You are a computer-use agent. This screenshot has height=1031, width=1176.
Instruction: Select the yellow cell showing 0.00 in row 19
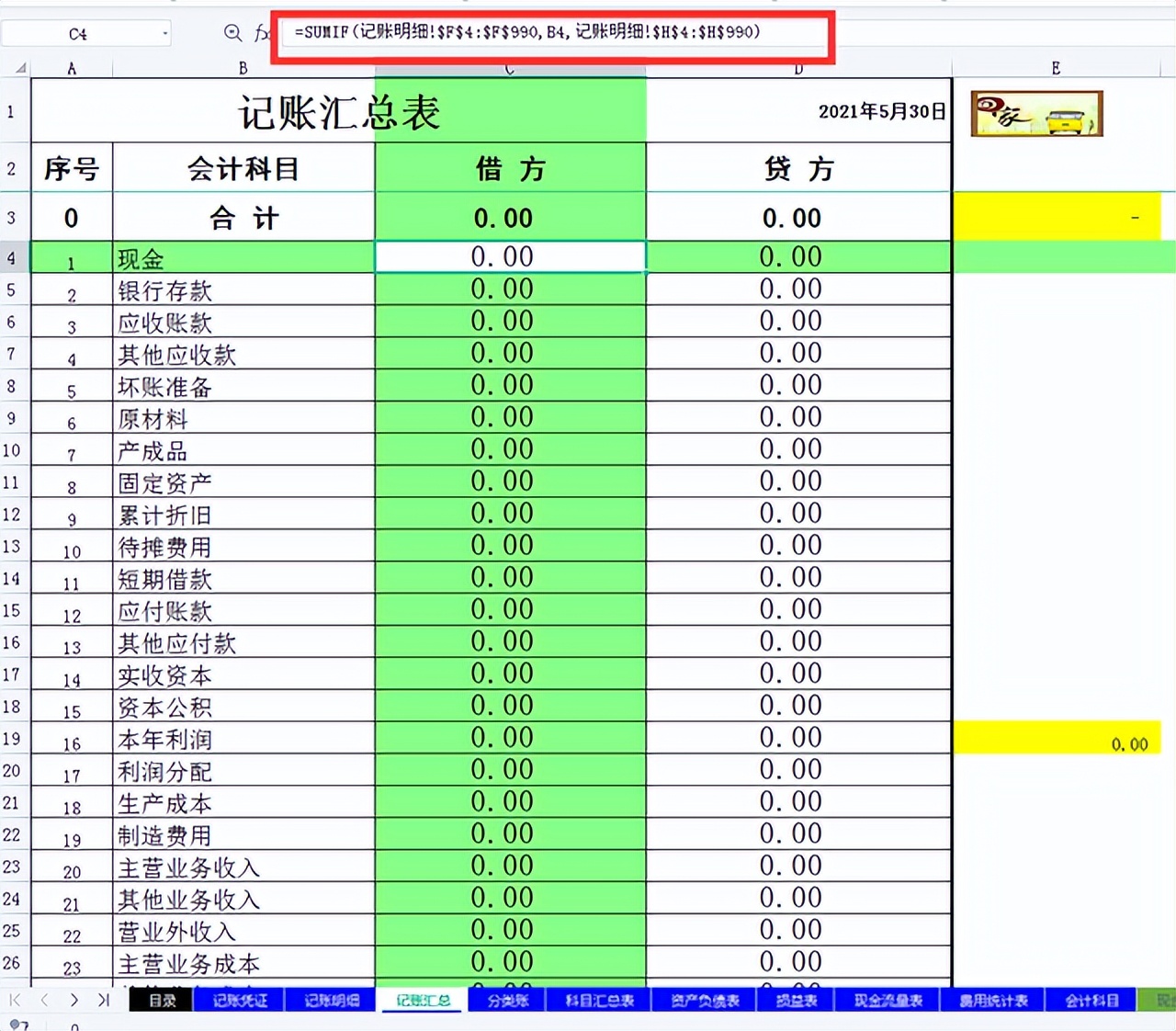(x=1057, y=738)
